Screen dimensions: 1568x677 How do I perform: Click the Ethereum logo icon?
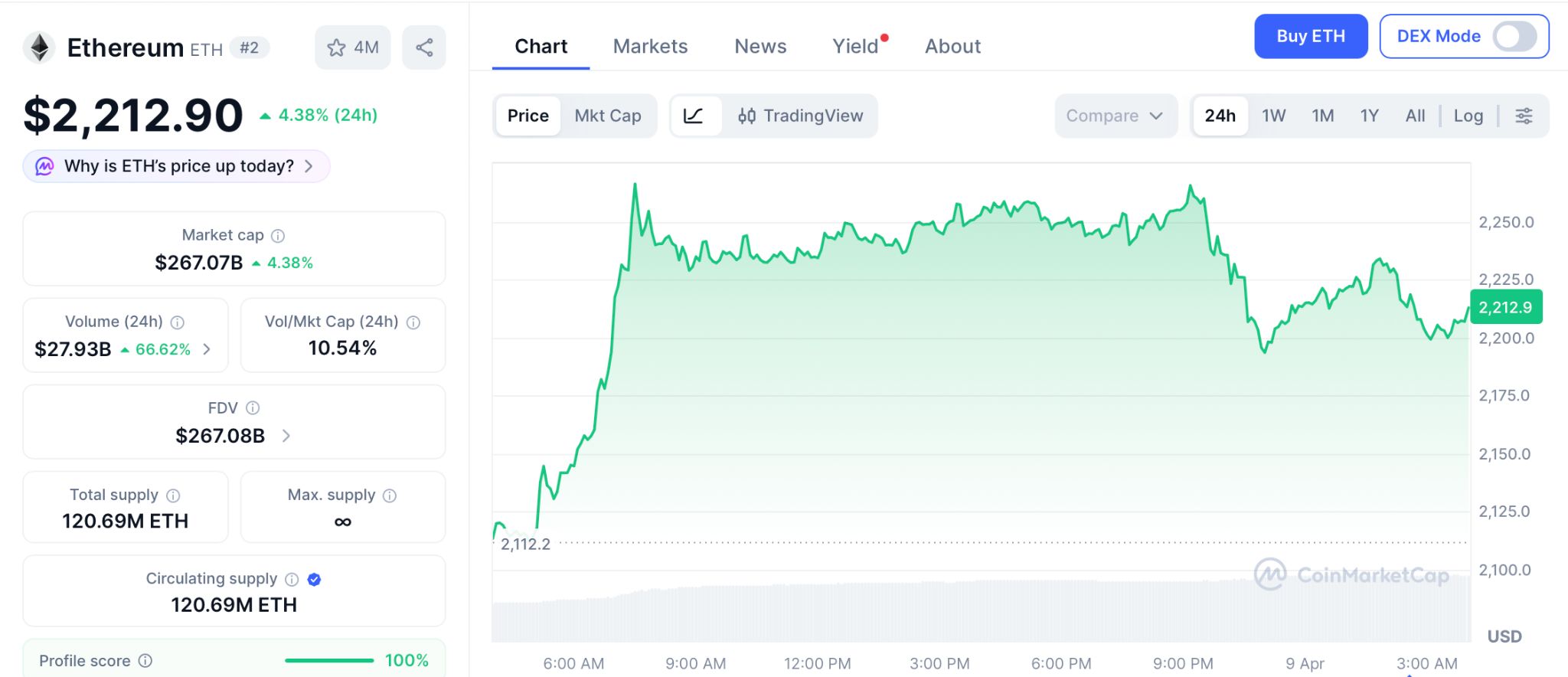click(39, 47)
